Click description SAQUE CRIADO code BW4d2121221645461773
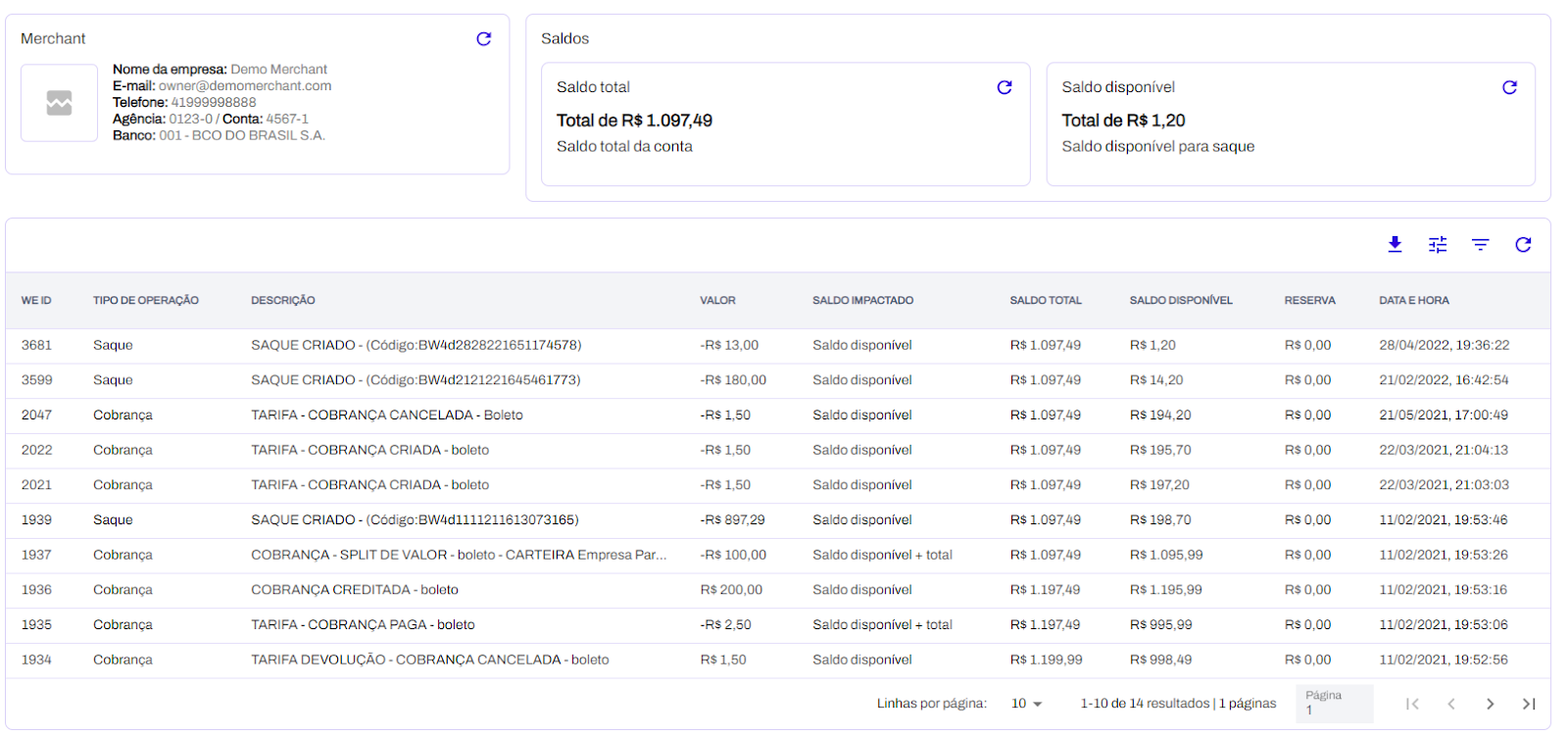The width and height of the screenshot is (1568, 735). pyautogui.click(x=416, y=380)
